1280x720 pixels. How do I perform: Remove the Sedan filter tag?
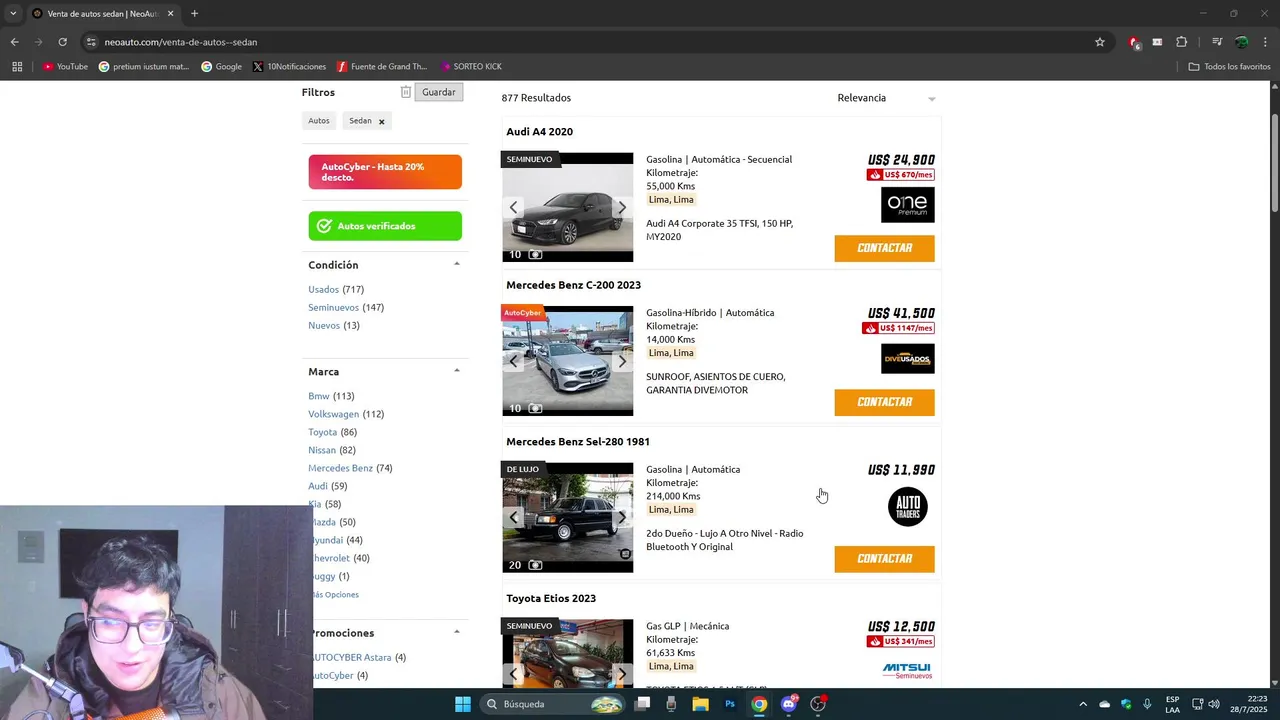click(x=381, y=121)
